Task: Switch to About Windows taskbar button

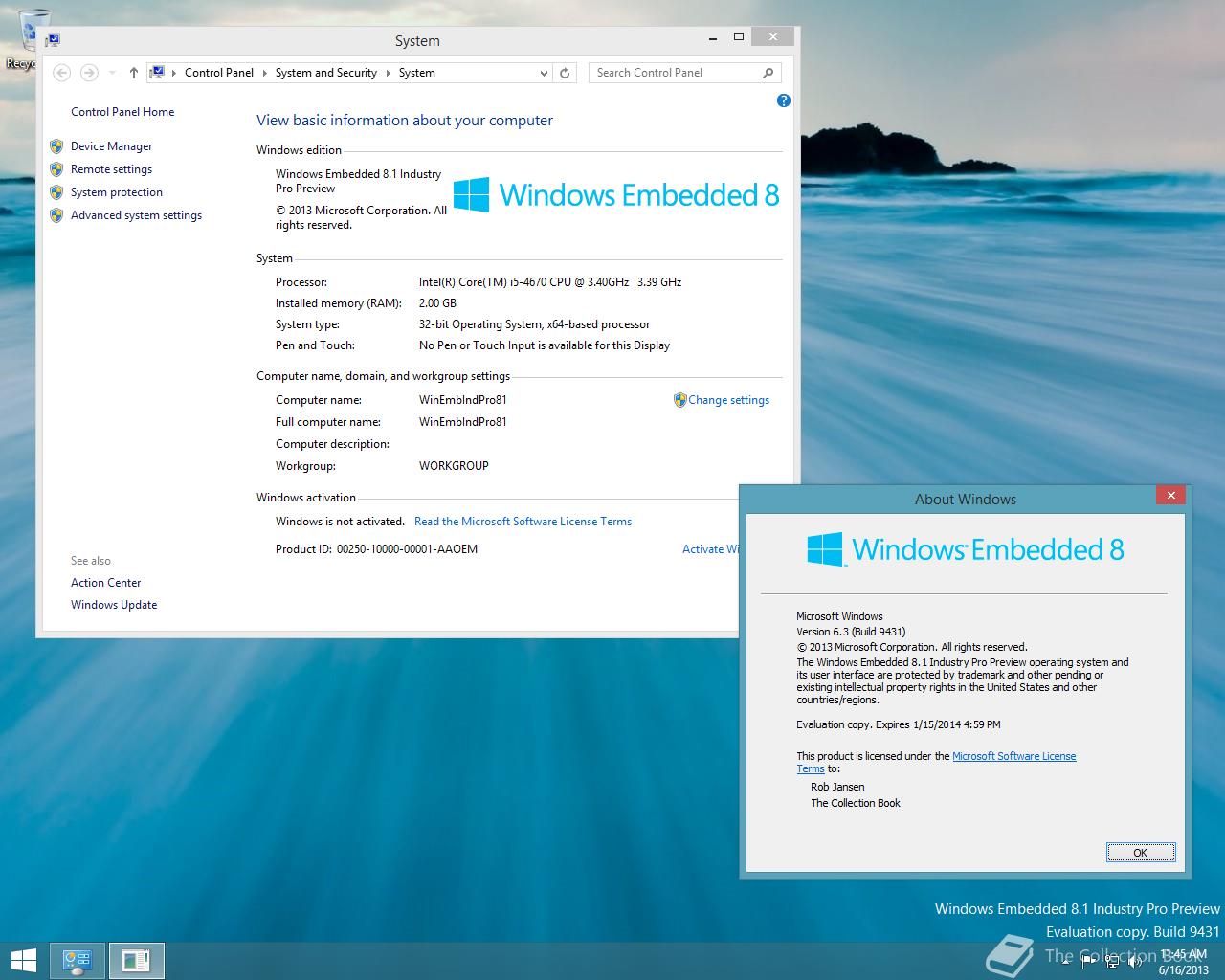Action: (x=136, y=961)
